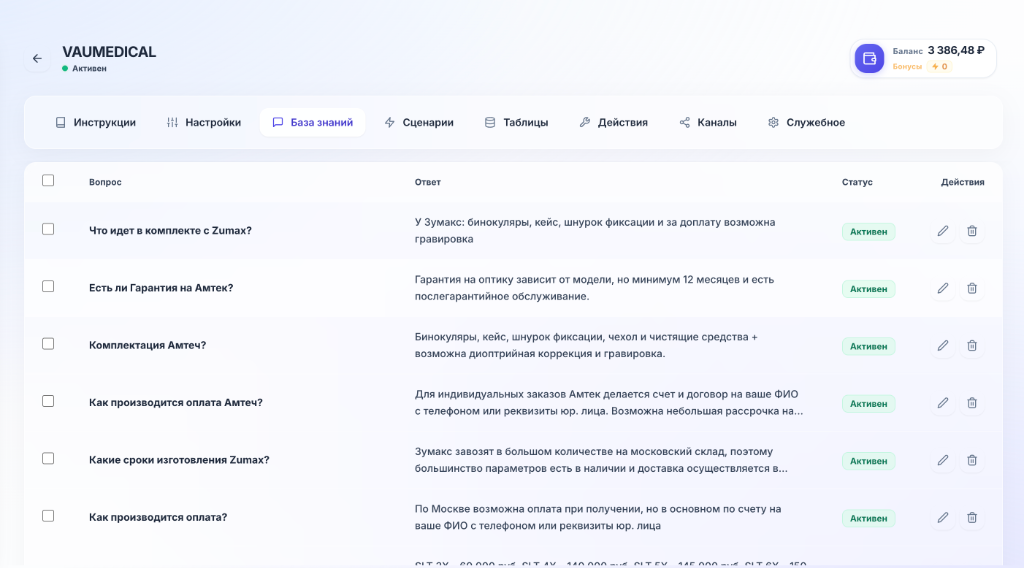Edit the 'Есть ли Гарантия на Амтек?' entry
The height and width of the screenshot is (568, 1024).
(x=943, y=289)
